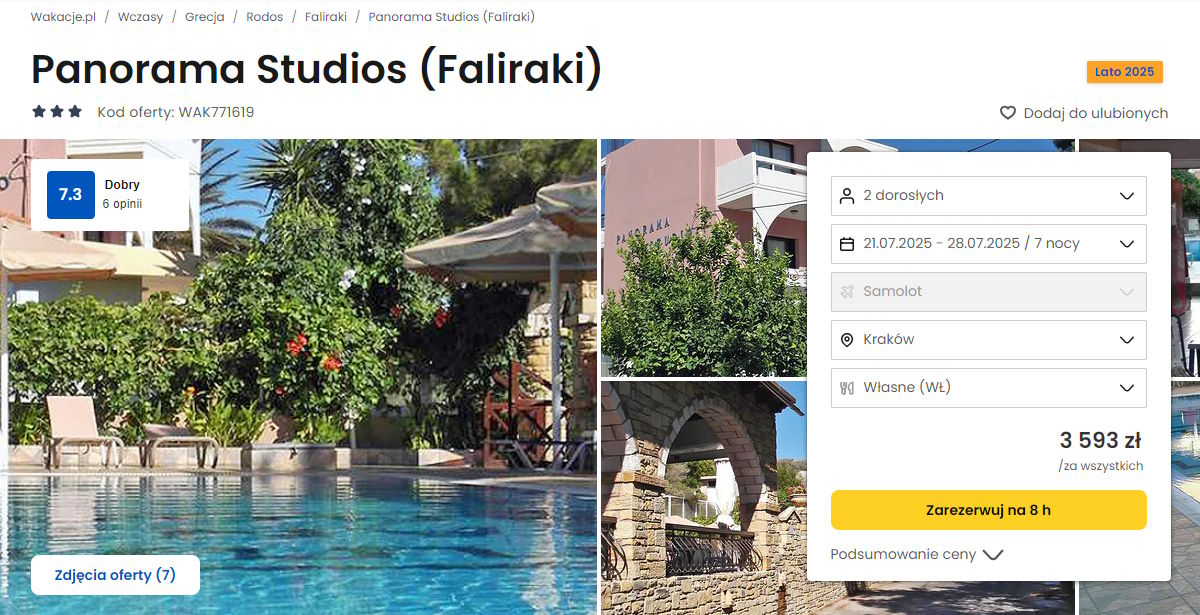Click the 7.3 rating score badge
Image resolution: width=1200 pixels, height=615 pixels.
pos(71,195)
